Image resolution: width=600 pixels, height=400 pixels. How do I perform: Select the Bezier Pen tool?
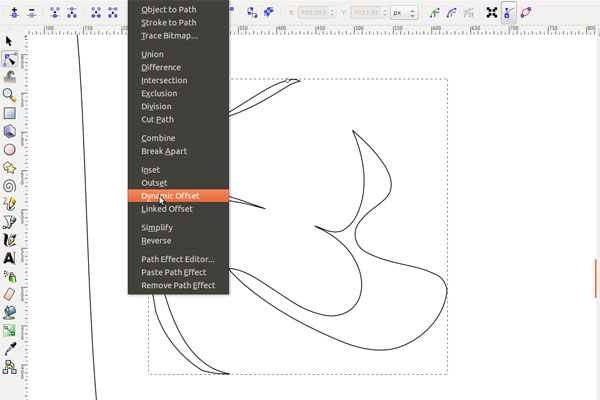10,222
